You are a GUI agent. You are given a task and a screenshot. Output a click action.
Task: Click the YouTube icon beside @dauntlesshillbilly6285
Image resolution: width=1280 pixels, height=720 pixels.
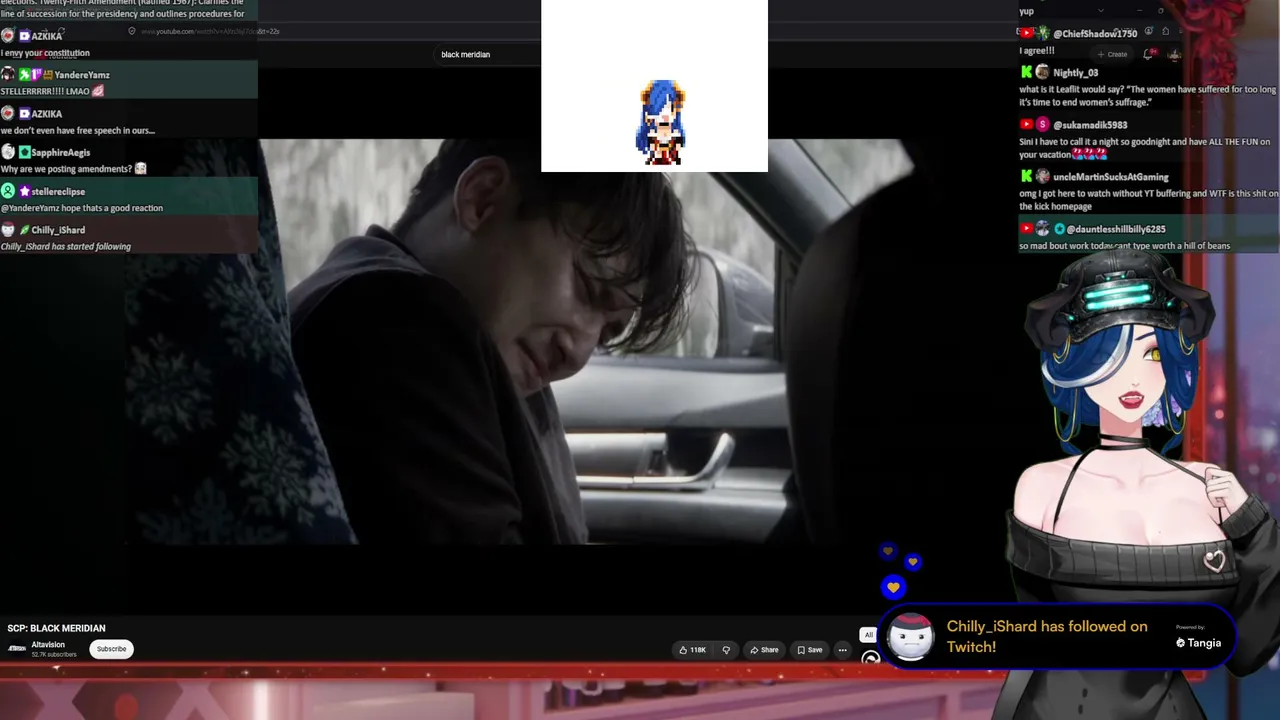(1026, 228)
